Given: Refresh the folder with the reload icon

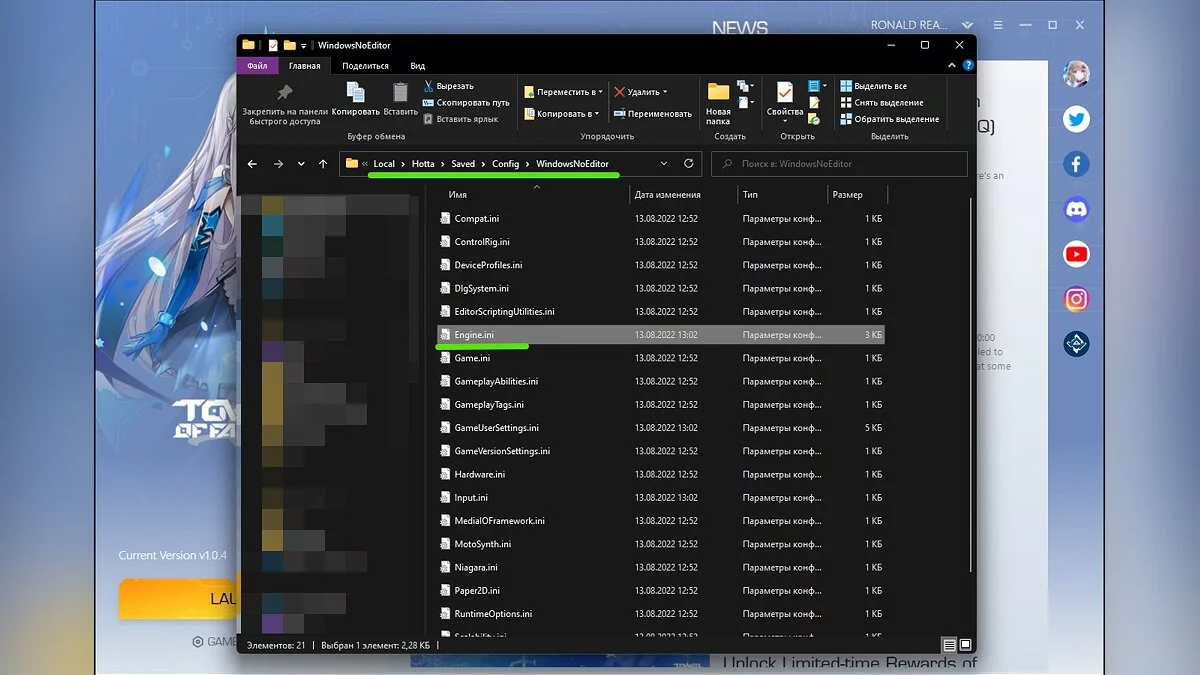Looking at the screenshot, I should click(x=688, y=164).
